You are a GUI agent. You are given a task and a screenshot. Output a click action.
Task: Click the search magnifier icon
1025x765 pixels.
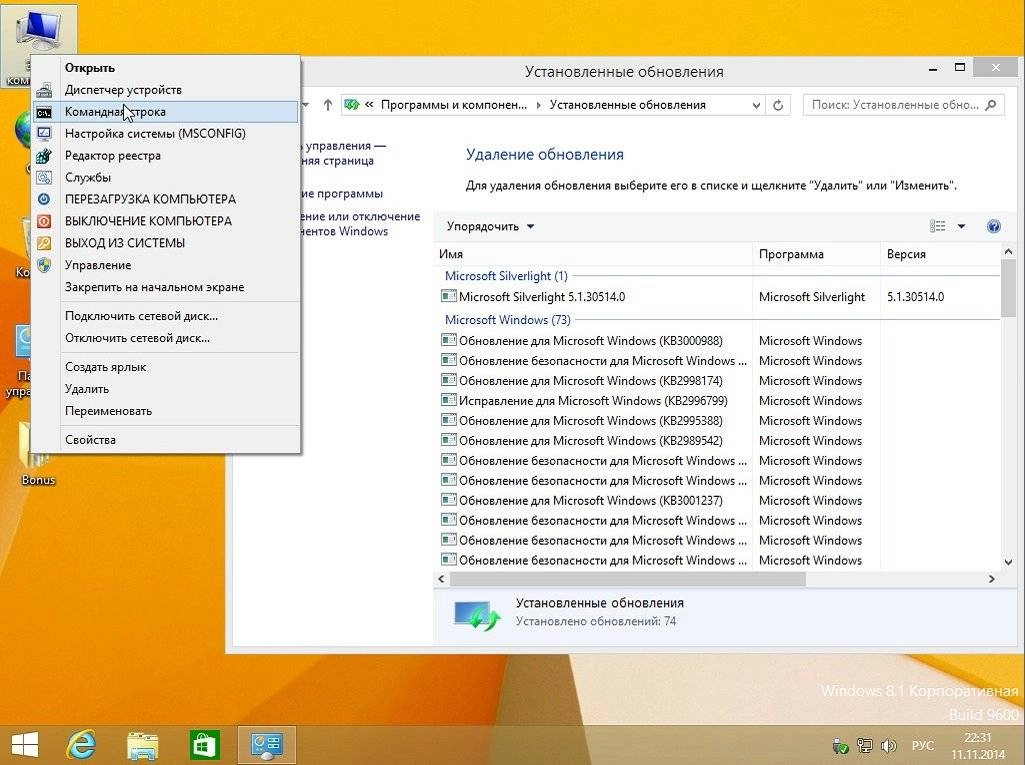(991, 105)
